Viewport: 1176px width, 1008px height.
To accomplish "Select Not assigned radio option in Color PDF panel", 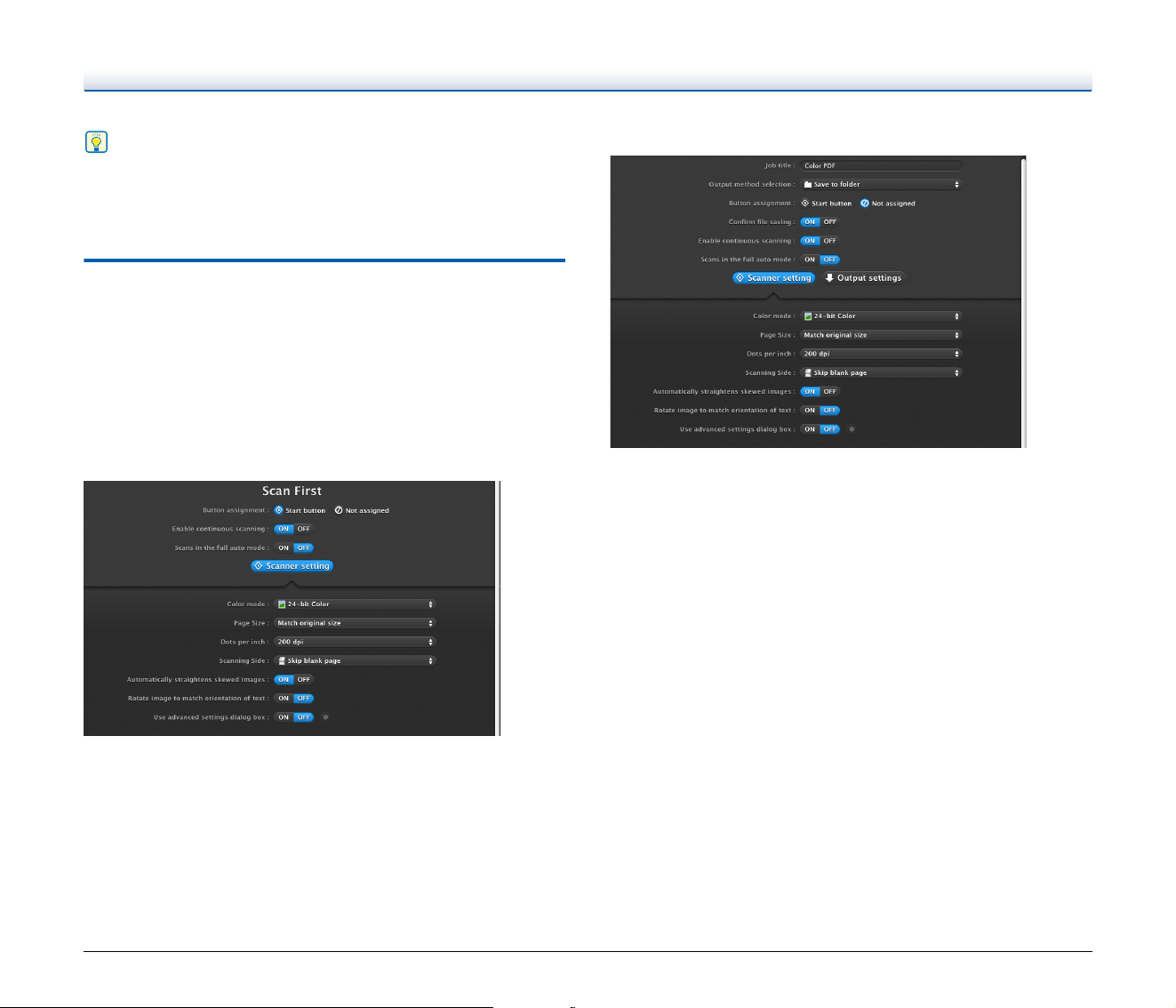I will coord(887,204).
